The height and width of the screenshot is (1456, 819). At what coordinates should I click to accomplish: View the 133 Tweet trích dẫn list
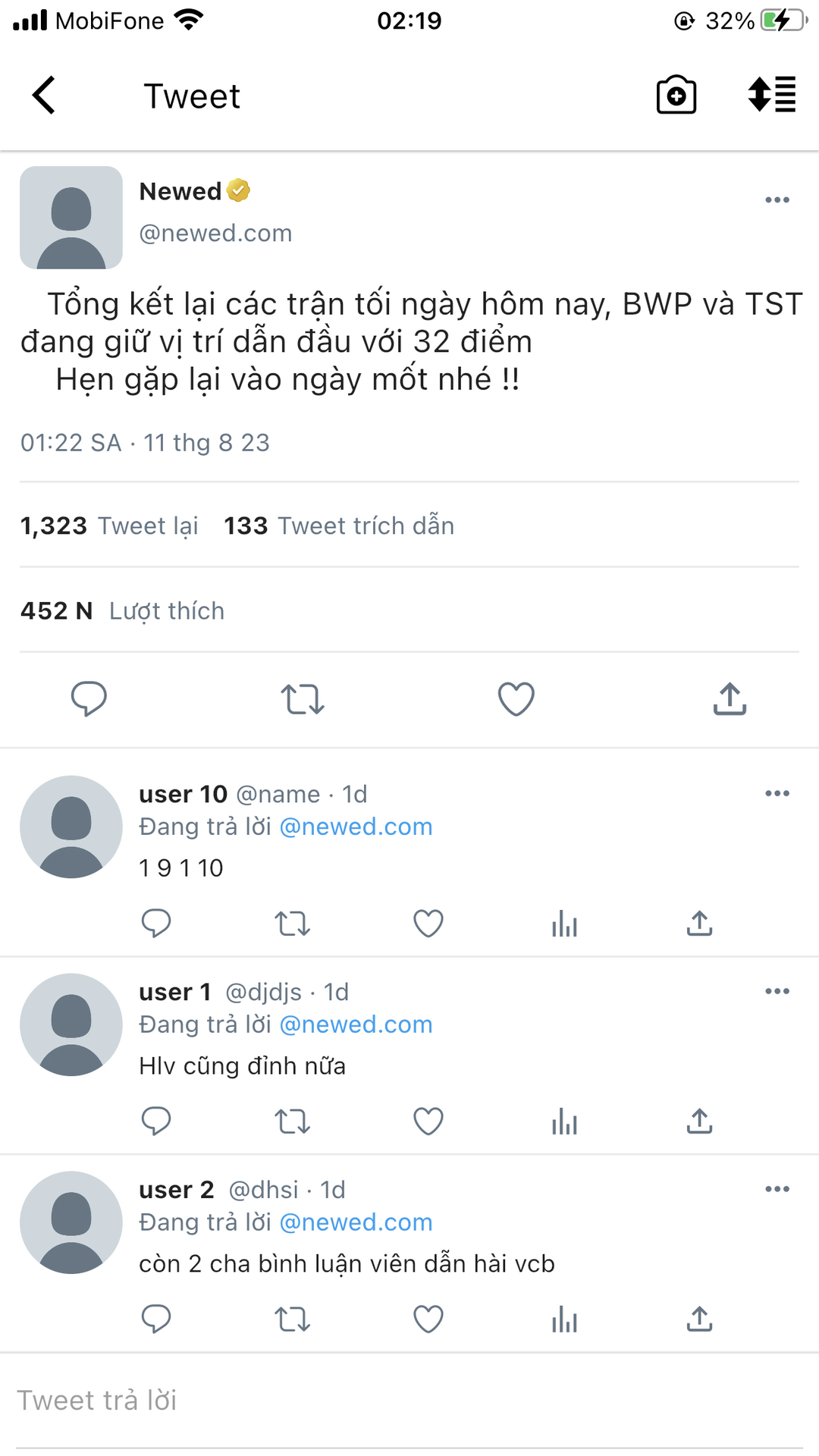click(x=339, y=526)
